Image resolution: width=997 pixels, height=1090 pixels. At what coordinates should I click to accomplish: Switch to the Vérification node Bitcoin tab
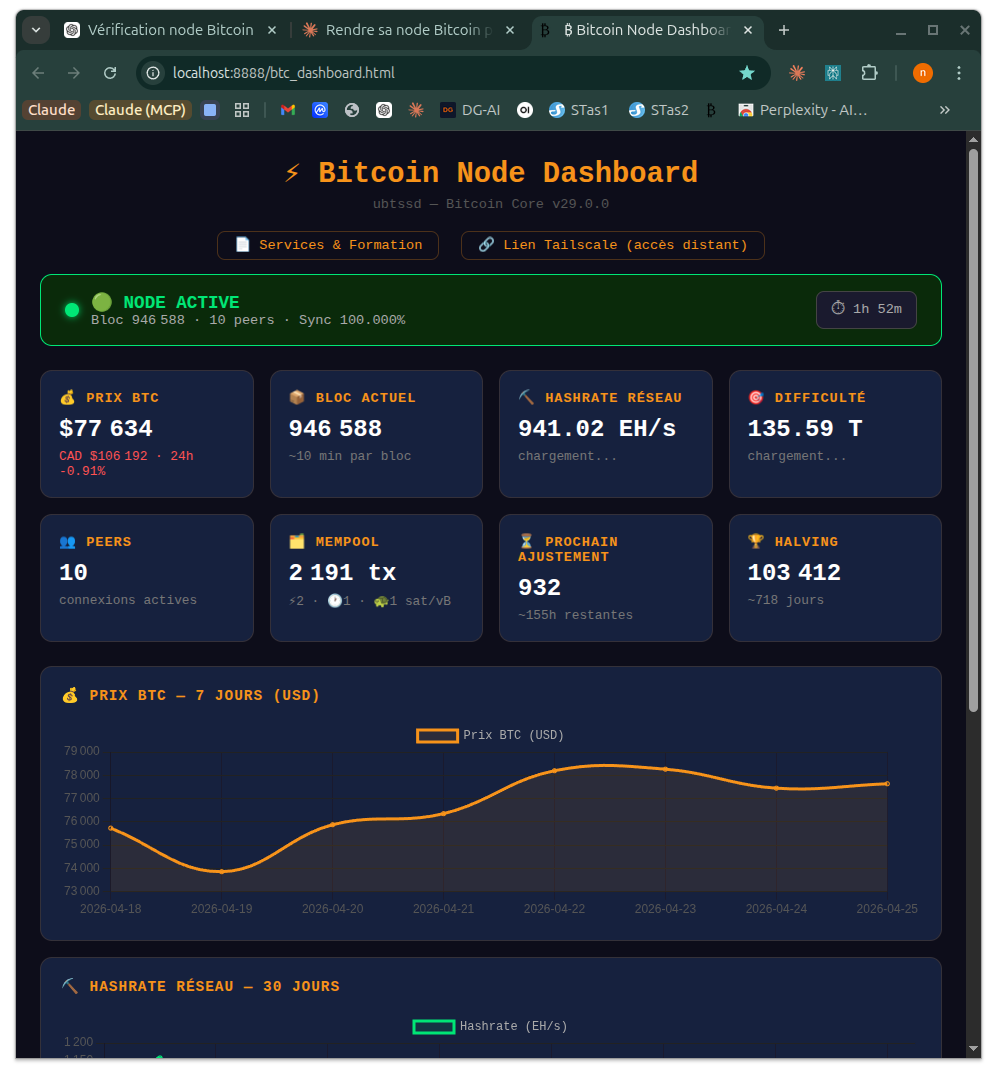[160, 30]
